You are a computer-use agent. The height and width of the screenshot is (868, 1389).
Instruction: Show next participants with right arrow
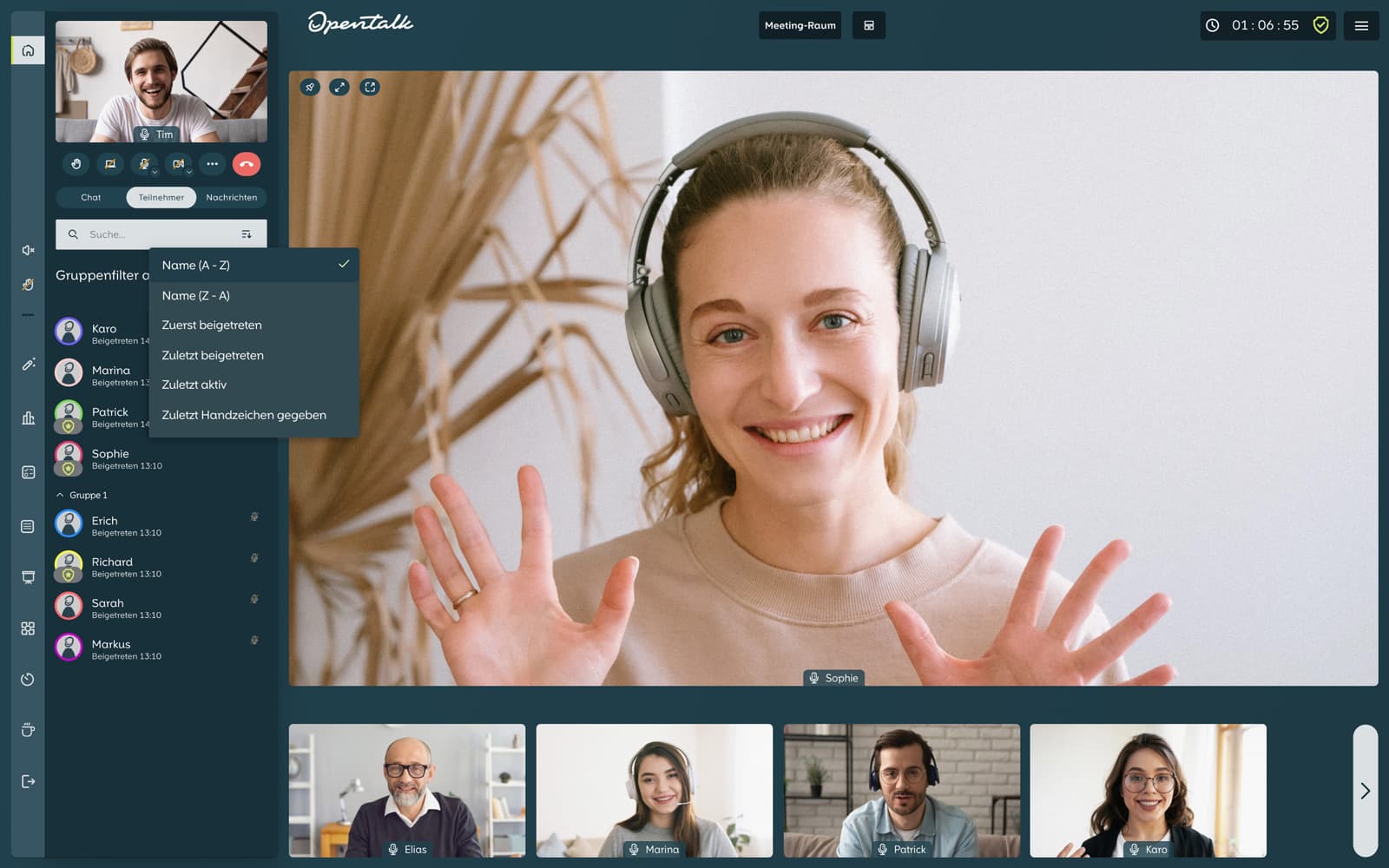(x=1365, y=791)
